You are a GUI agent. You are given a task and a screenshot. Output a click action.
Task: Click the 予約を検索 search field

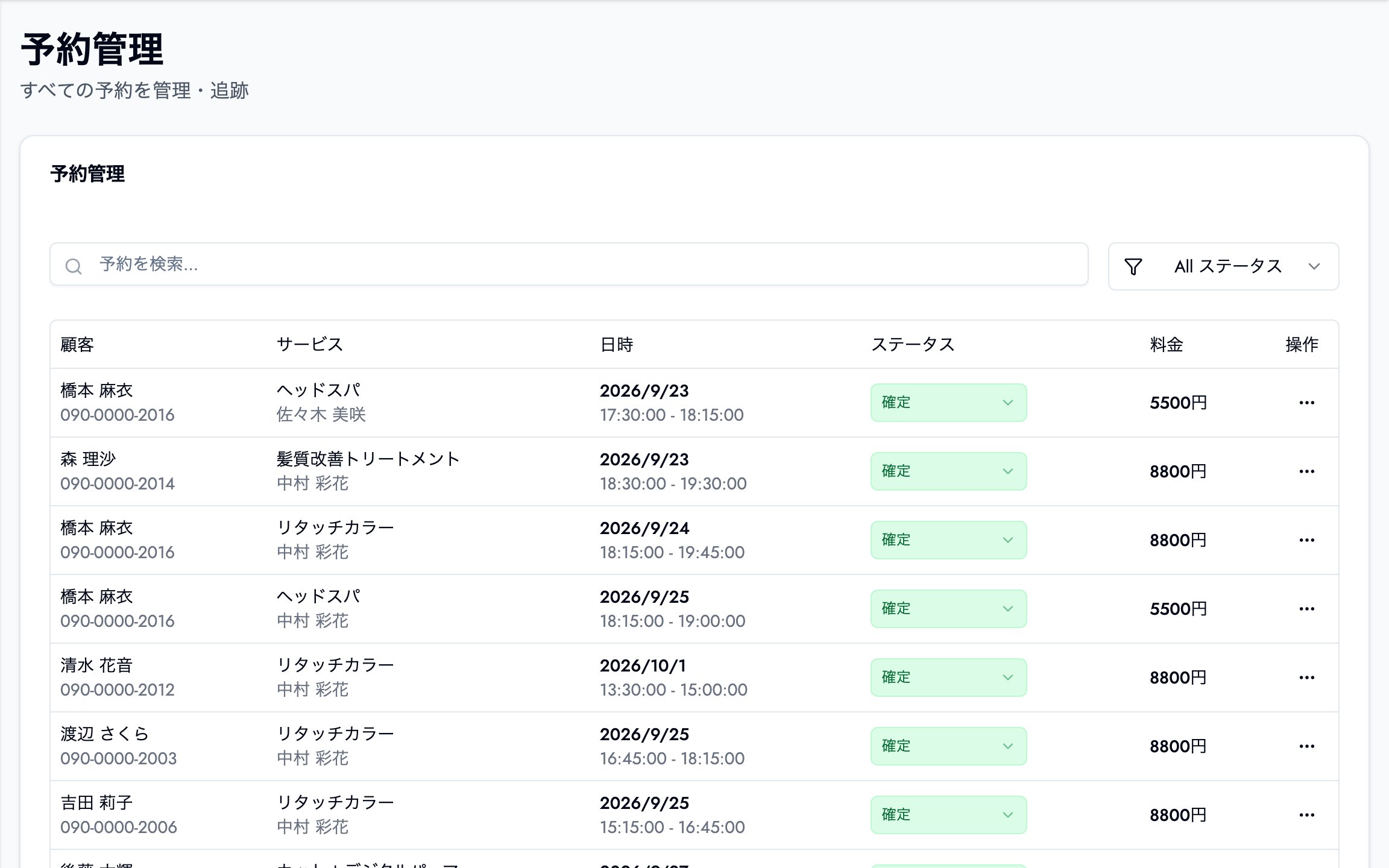point(569,264)
